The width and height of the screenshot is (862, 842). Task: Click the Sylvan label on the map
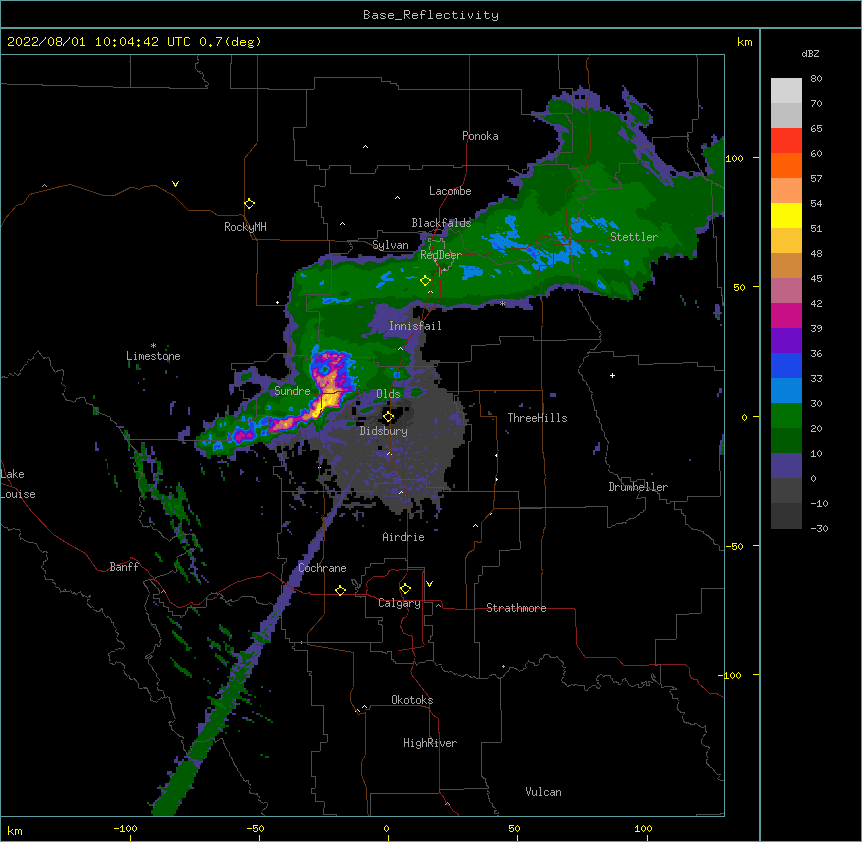(x=390, y=245)
